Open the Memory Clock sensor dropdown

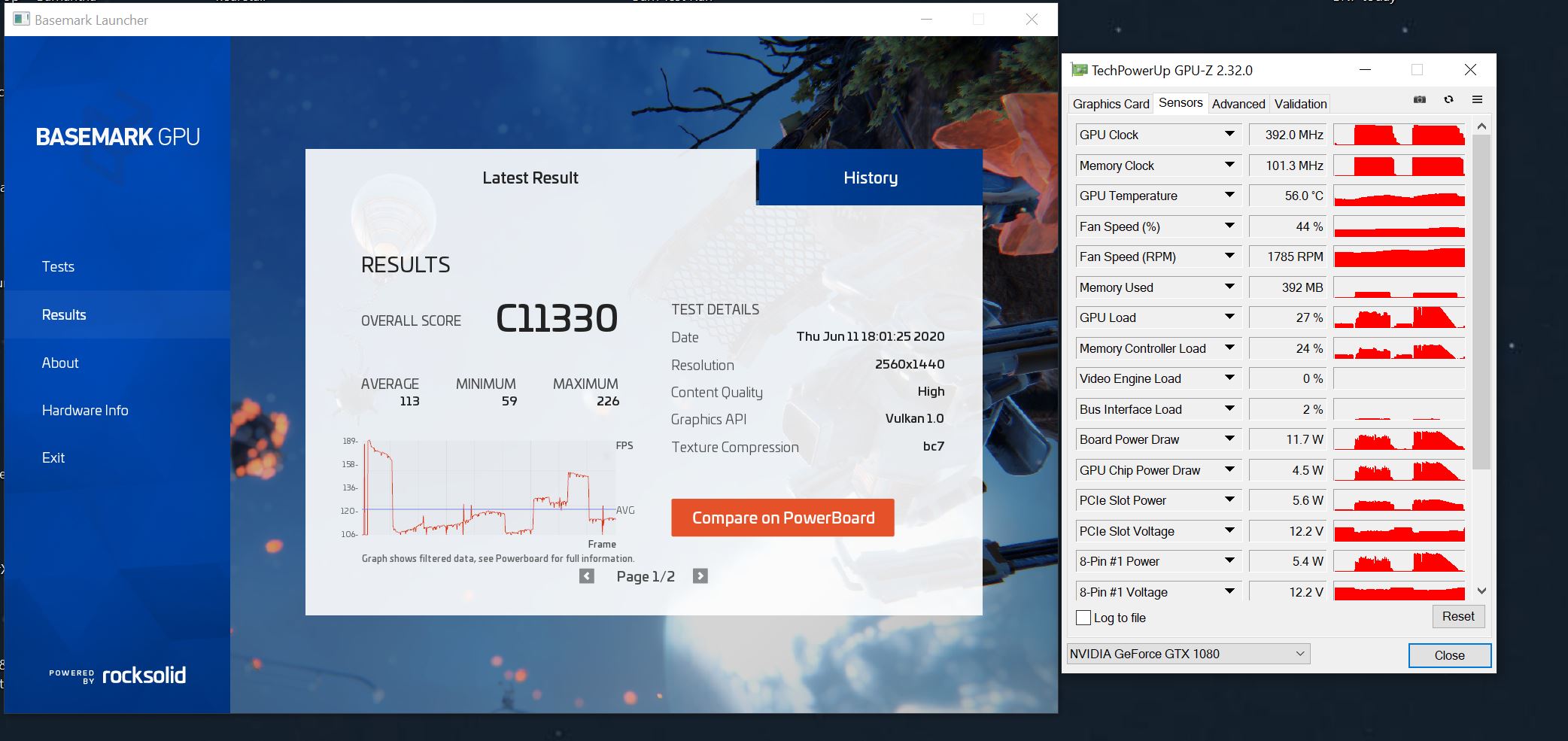coord(1229,166)
